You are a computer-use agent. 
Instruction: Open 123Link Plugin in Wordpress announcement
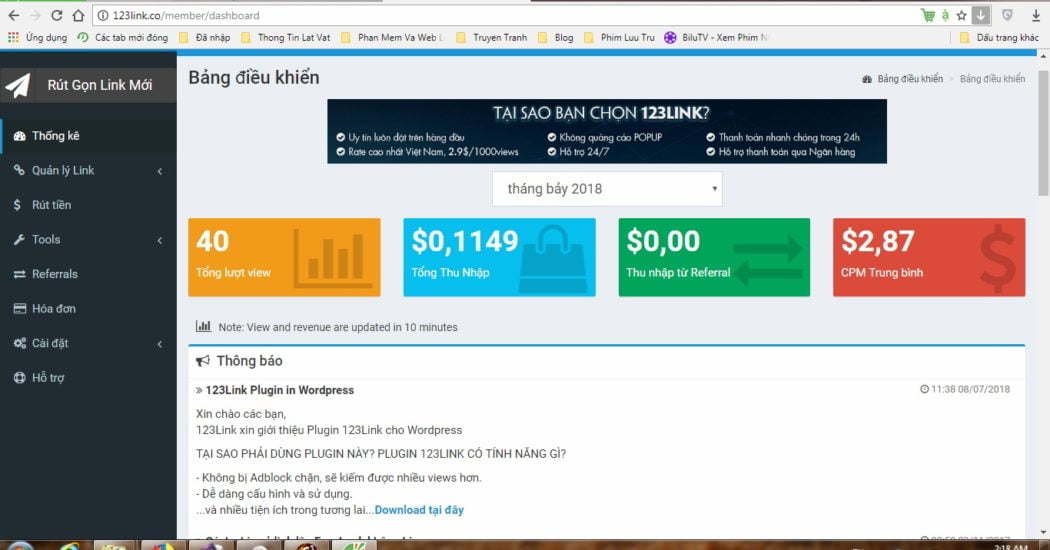(x=279, y=390)
